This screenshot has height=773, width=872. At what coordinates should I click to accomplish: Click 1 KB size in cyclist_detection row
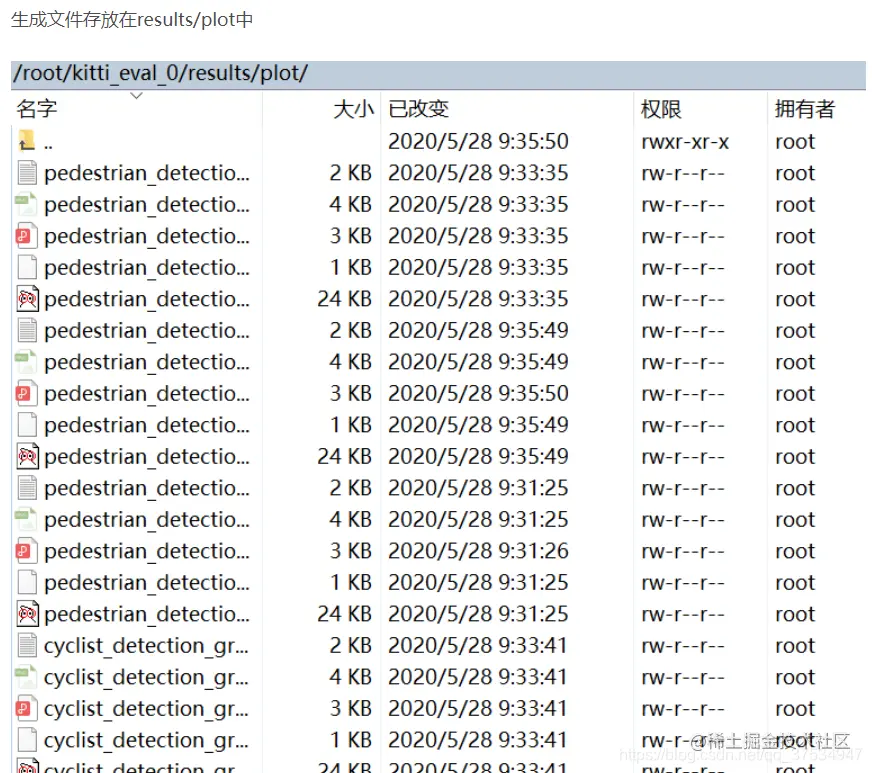click(x=351, y=740)
